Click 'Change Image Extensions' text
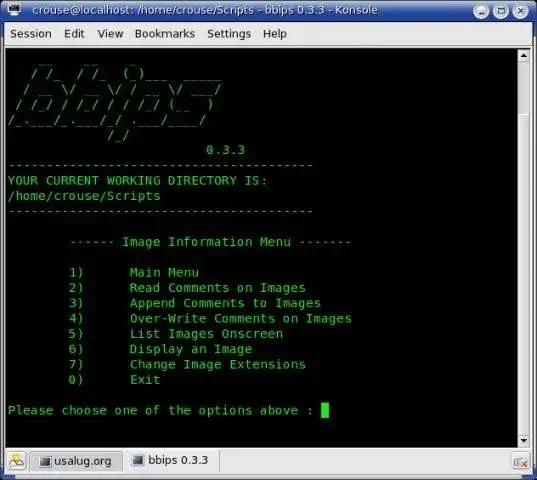This screenshot has width=537, height=480. 217,365
